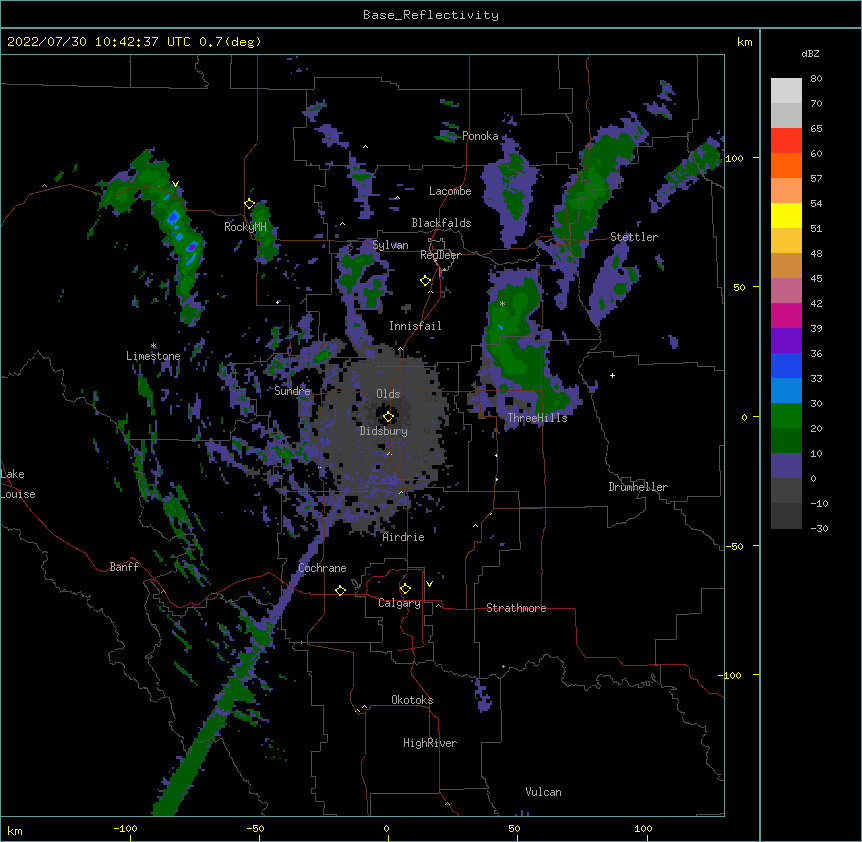Click the Stettler town label
The width and height of the screenshot is (862, 842).
click(x=634, y=237)
